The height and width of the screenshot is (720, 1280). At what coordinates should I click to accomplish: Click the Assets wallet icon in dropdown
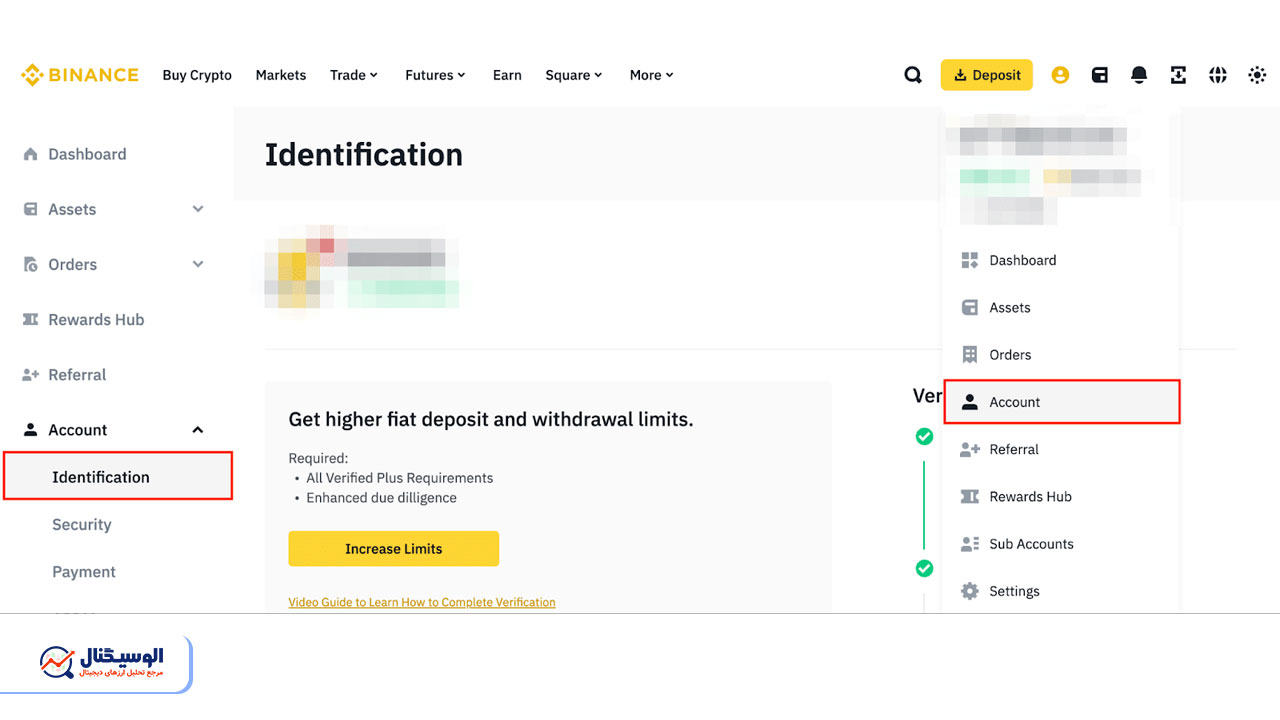coord(969,307)
